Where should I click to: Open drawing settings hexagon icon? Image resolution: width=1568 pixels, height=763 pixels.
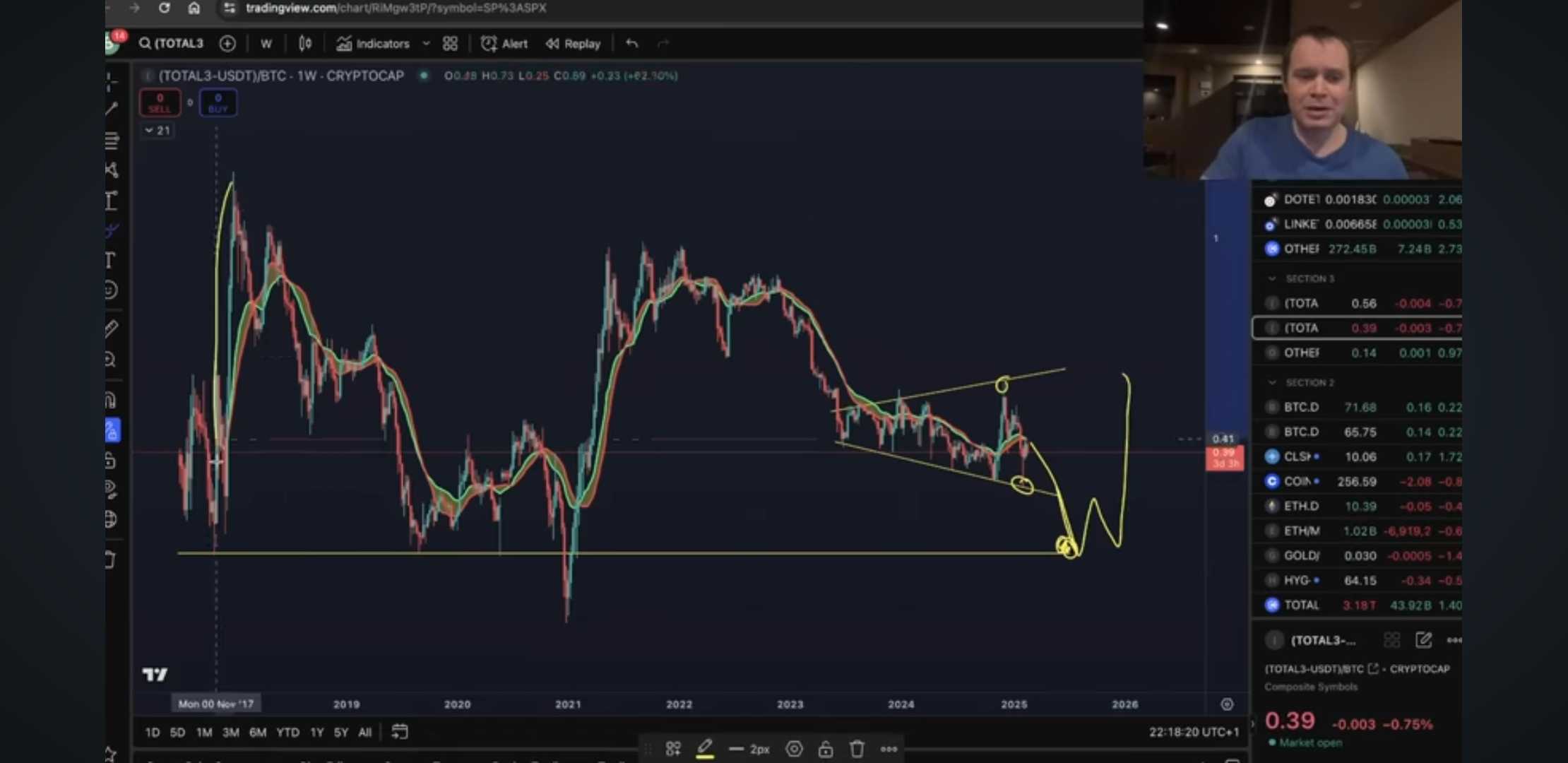pyautogui.click(x=794, y=749)
